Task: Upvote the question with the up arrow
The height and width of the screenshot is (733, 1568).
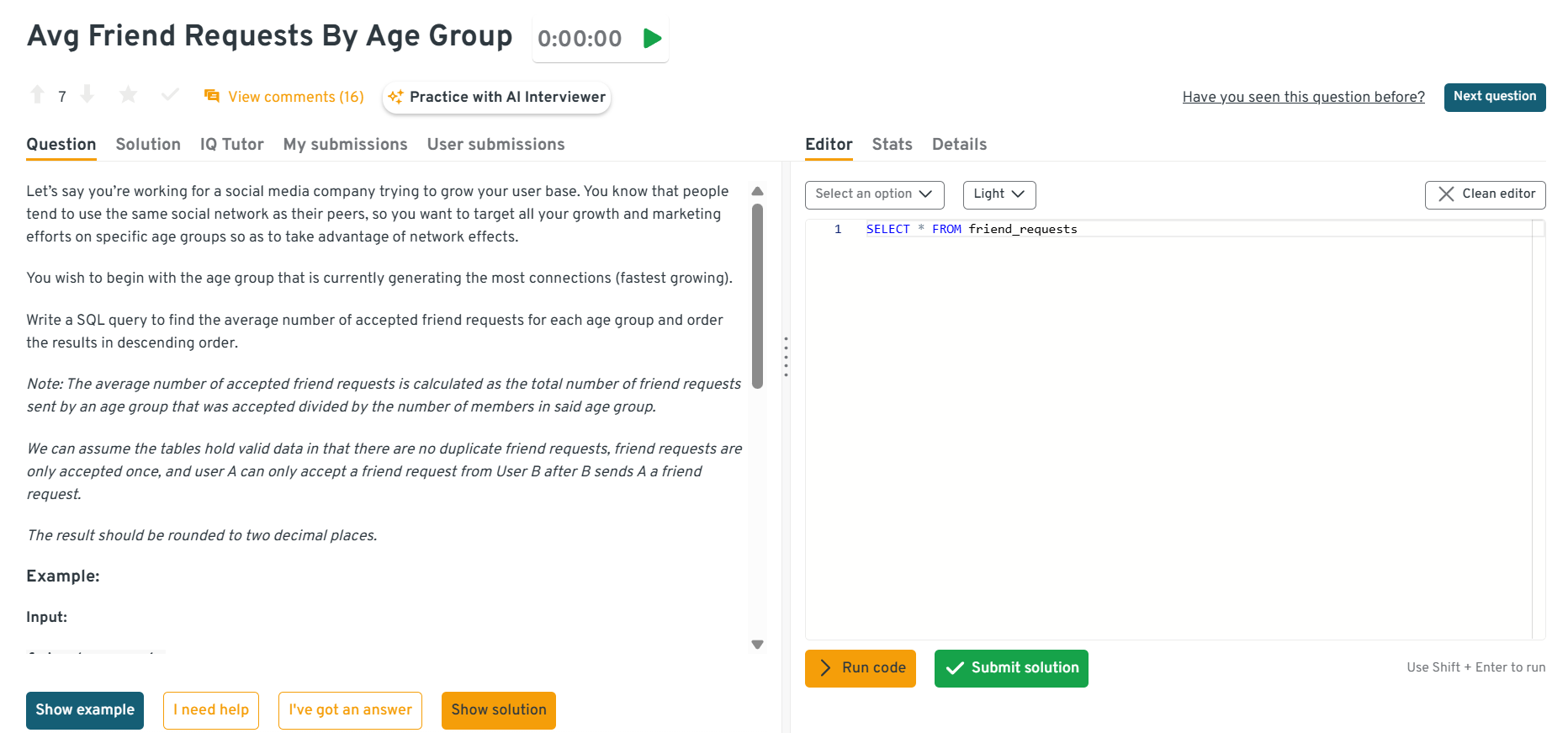Action: (x=37, y=95)
